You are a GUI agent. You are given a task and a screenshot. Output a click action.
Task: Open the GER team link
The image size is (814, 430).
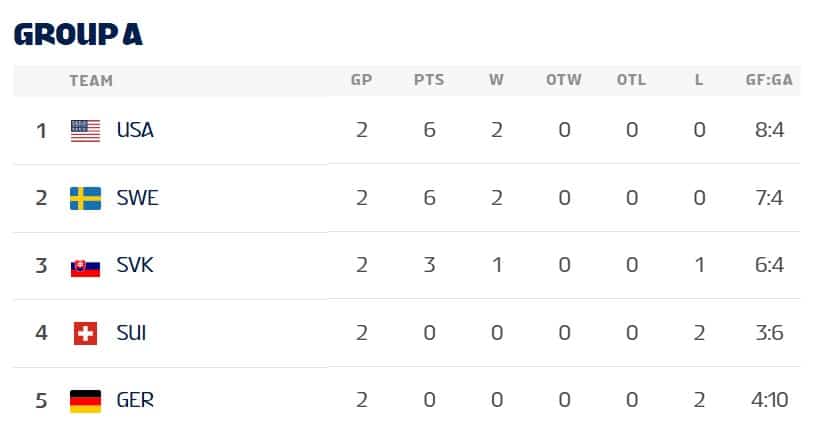pyautogui.click(x=135, y=400)
